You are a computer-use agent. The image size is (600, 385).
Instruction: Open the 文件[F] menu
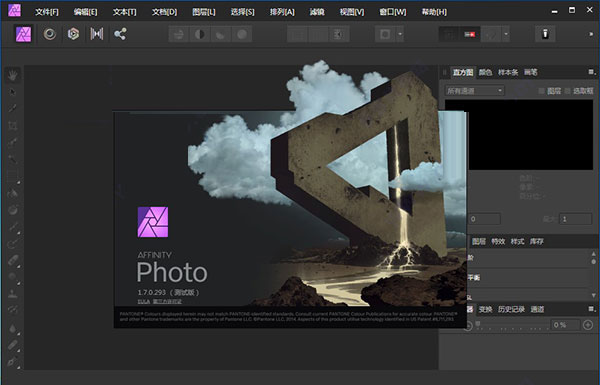click(x=47, y=12)
